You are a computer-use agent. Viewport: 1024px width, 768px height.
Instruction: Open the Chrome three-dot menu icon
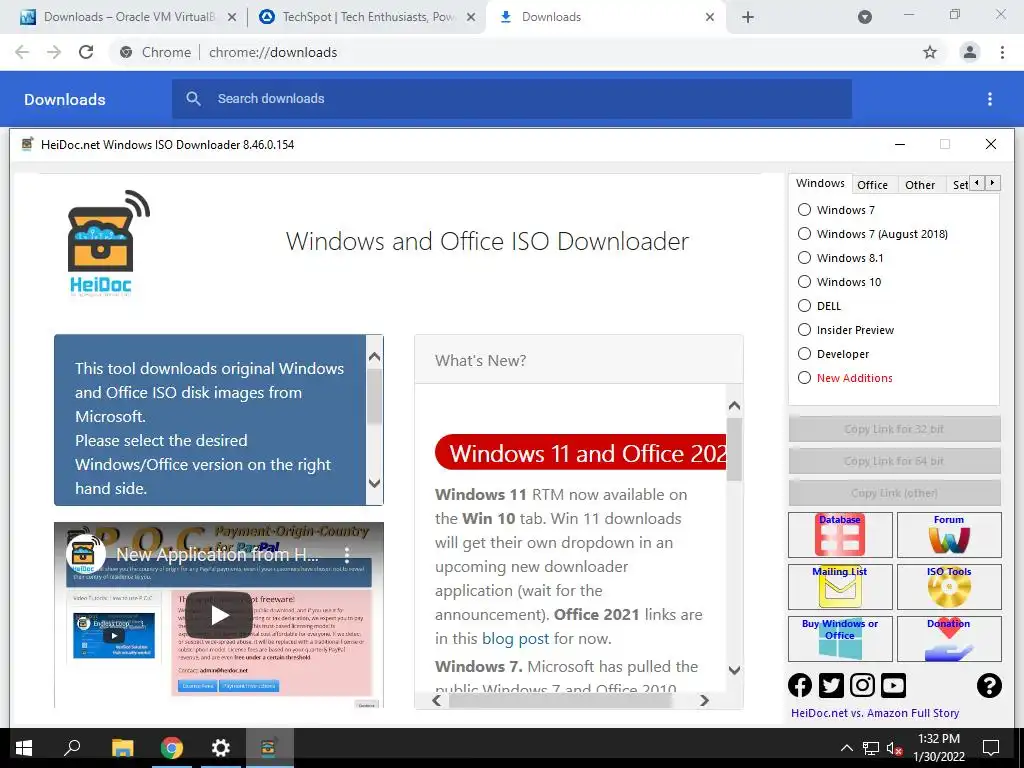1002,52
